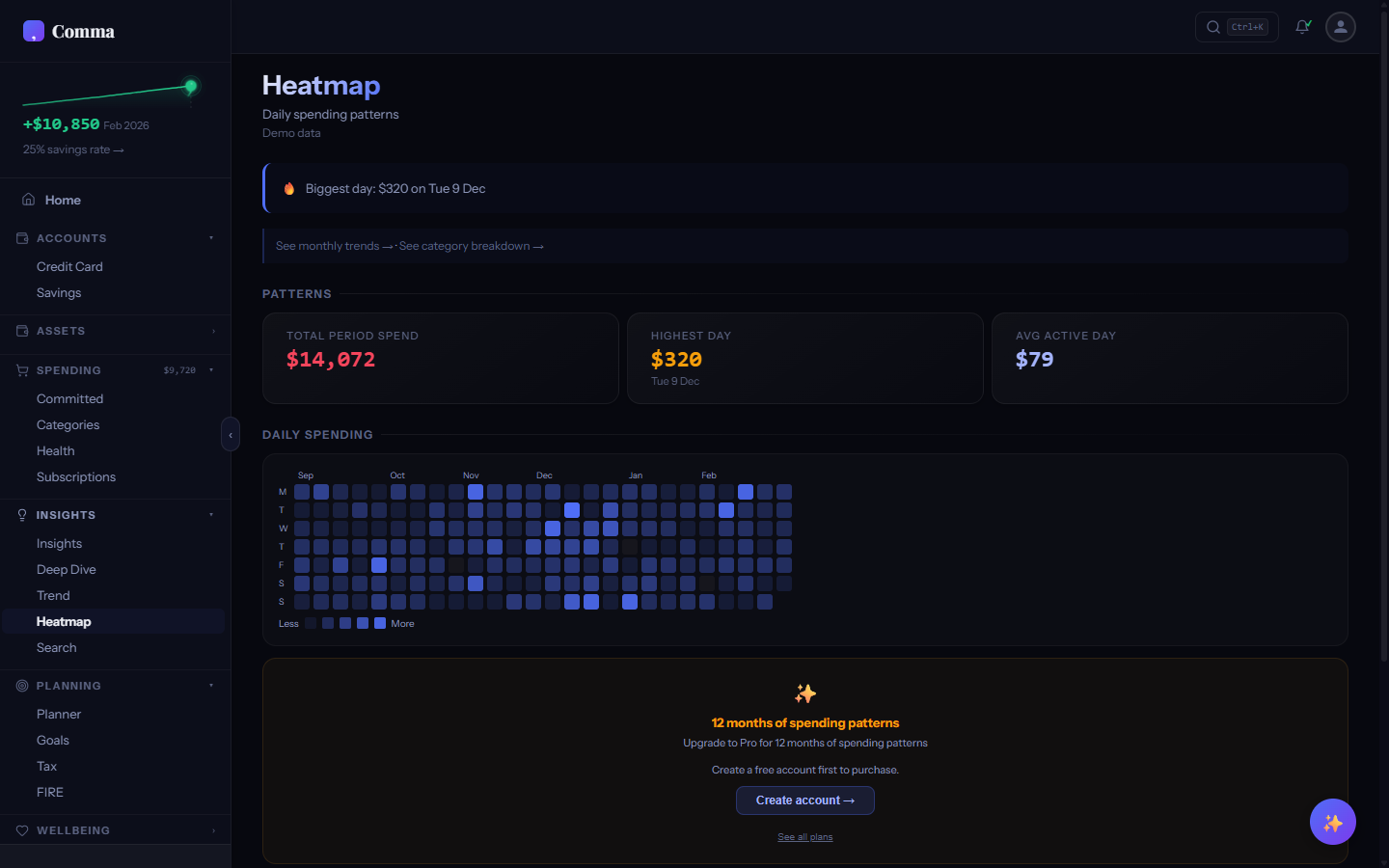The height and width of the screenshot is (868, 1389).
Task: Click the lightbulb Insights icon
Action: point(21,514)
